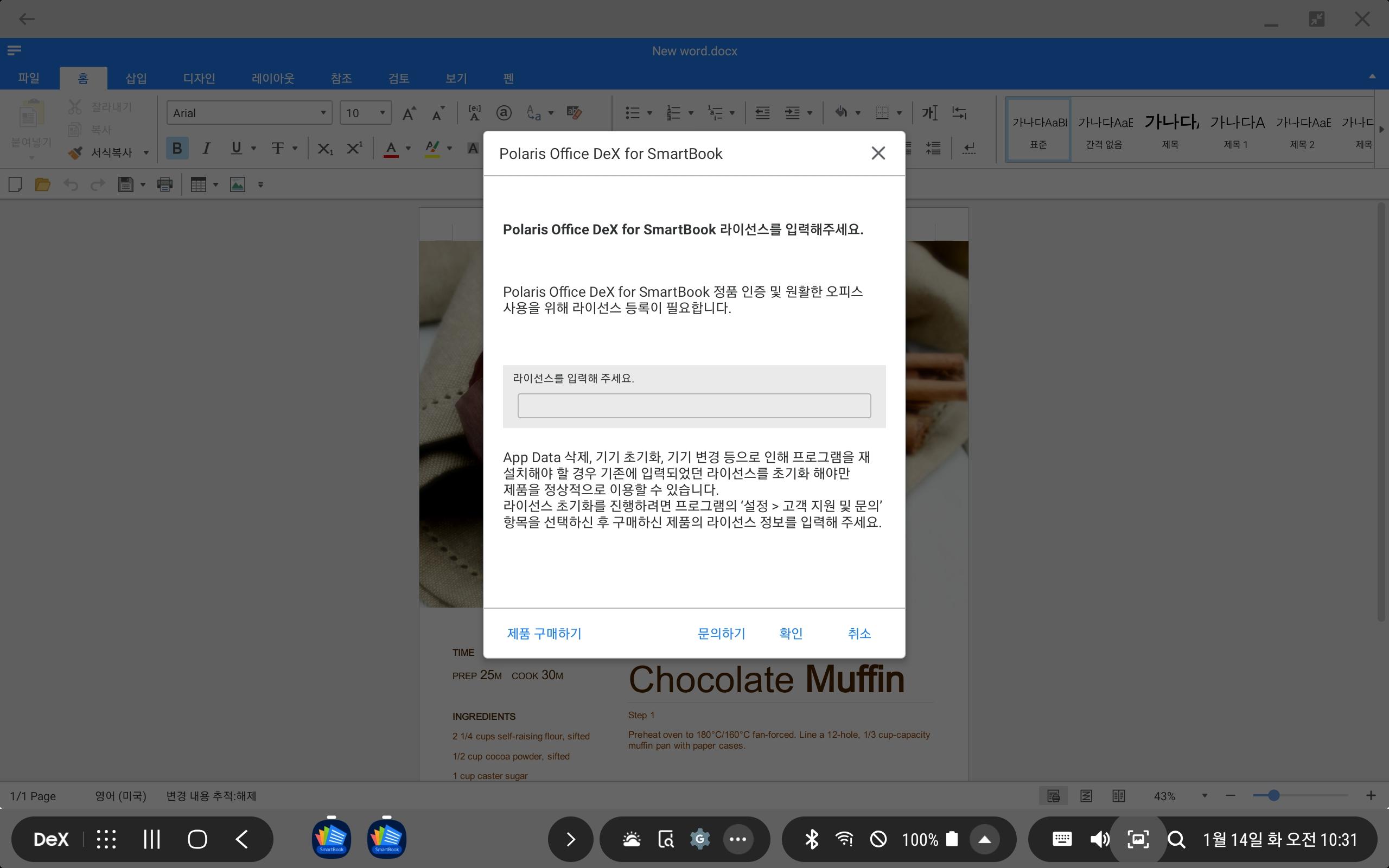Image resolution: width=1389 pixels, height=868 pixels.
Task: Expand the font color dropdown arrow
Action: [x=408, y=149]
